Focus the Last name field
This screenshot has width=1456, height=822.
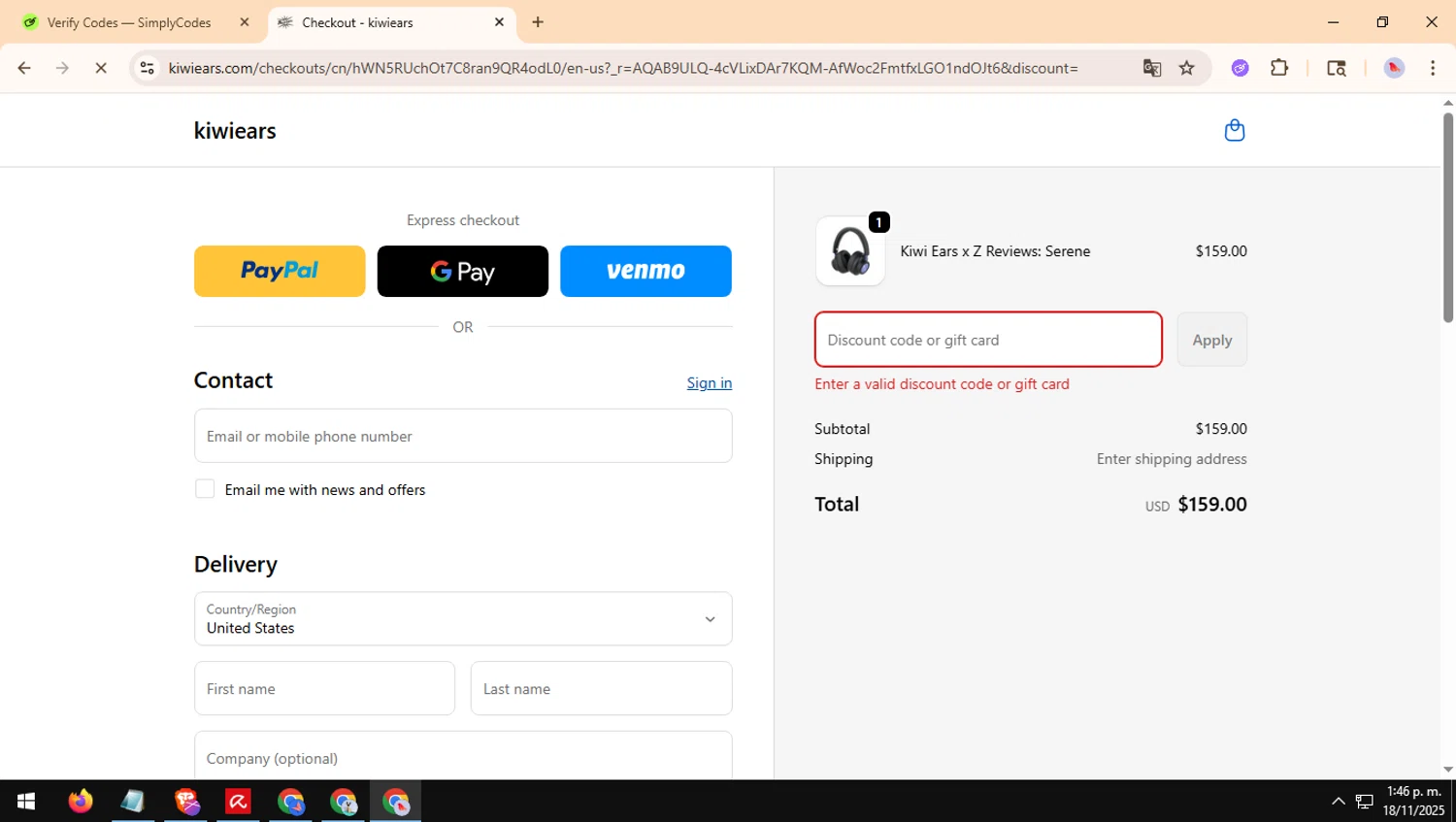(601, 688)
